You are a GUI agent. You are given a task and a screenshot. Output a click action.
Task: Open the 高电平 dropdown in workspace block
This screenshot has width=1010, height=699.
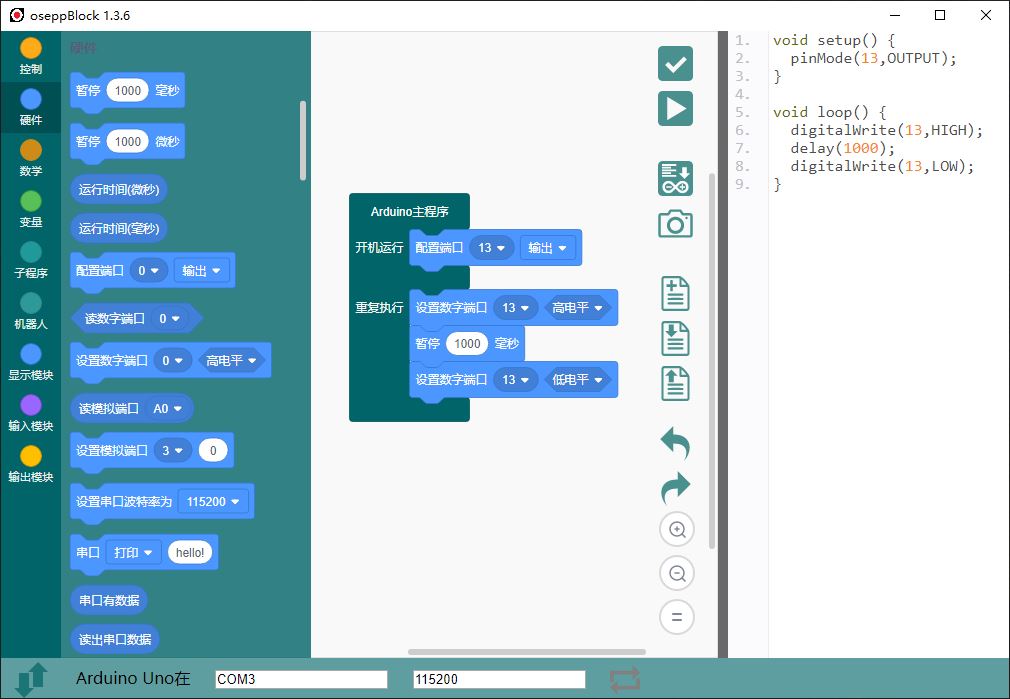point(578,308)
